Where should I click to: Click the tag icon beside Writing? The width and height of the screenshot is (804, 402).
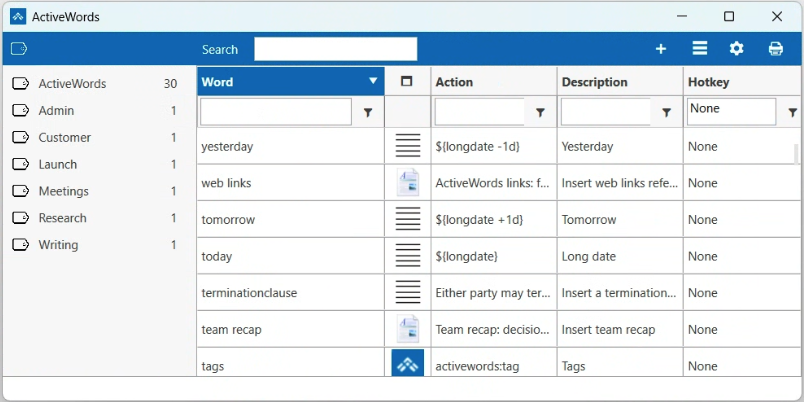coord(21,245)
